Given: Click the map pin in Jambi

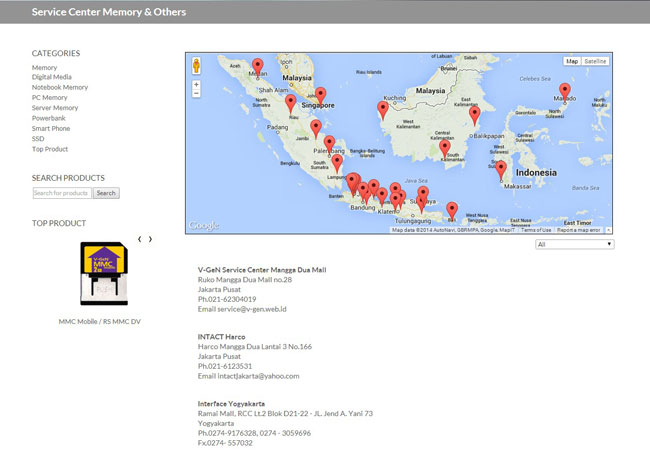Looking at the screenshot, I should point(316,129).
